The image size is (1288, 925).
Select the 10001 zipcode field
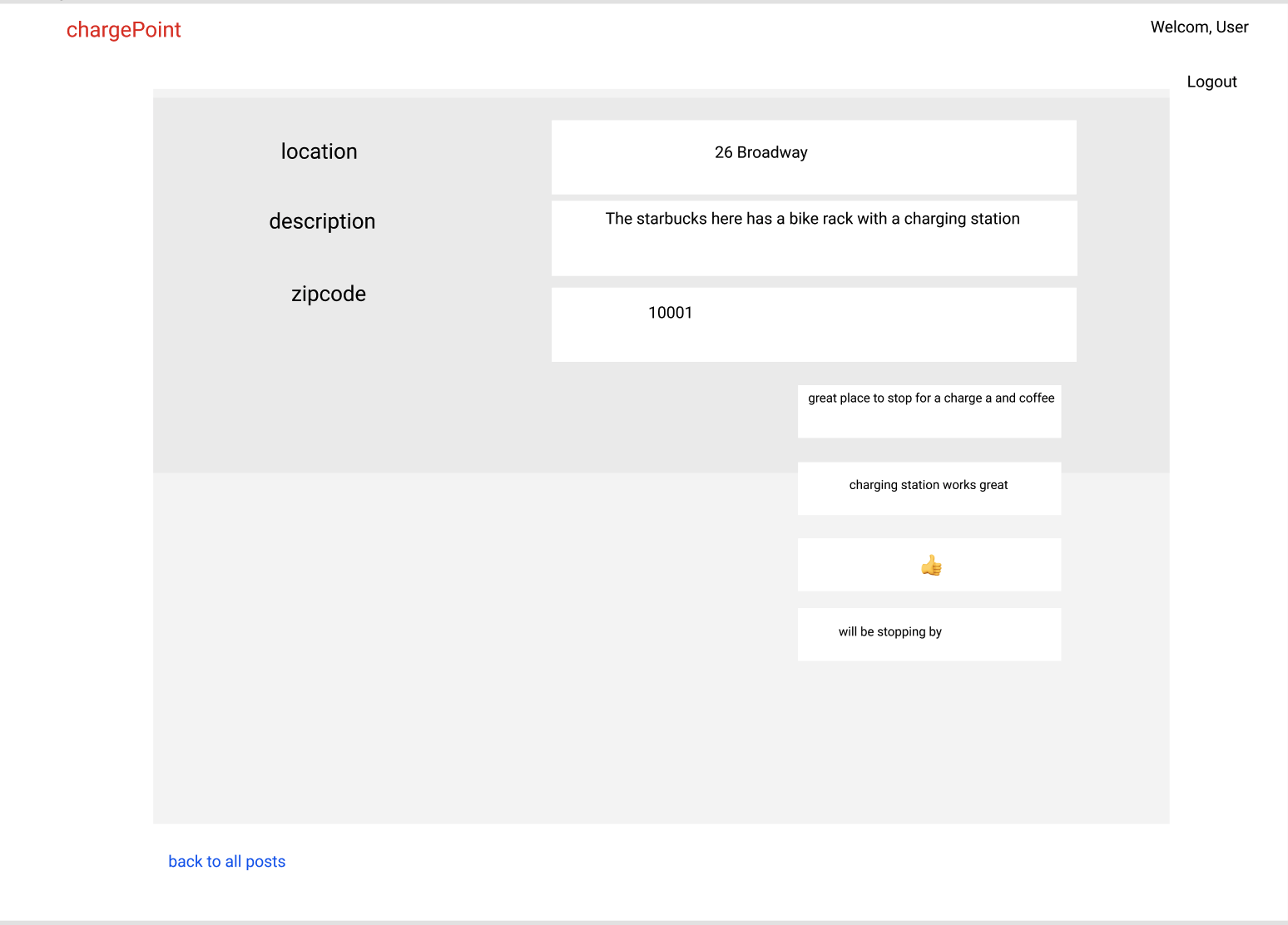814,324
